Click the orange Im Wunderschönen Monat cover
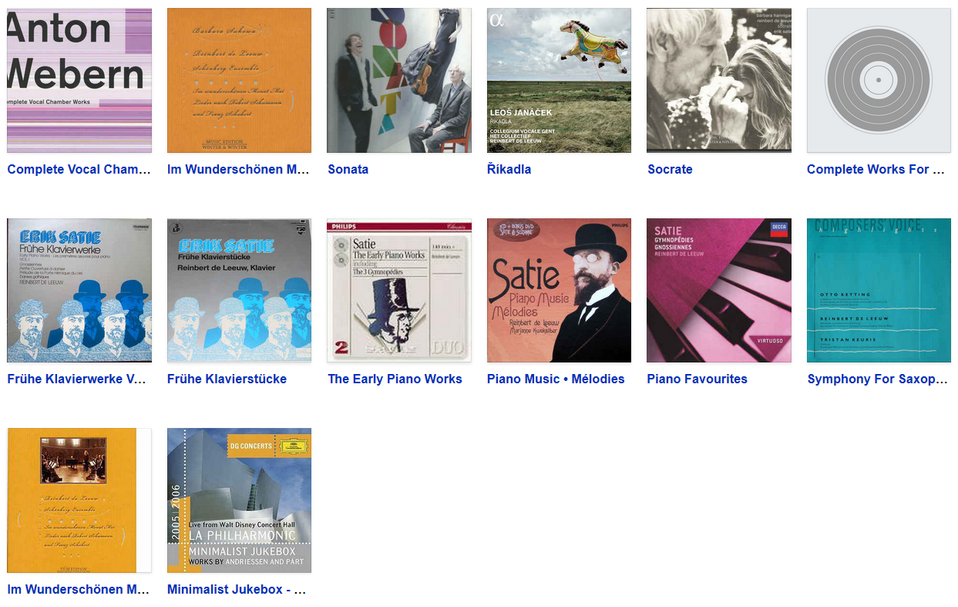958x607 pixels. 239,80
